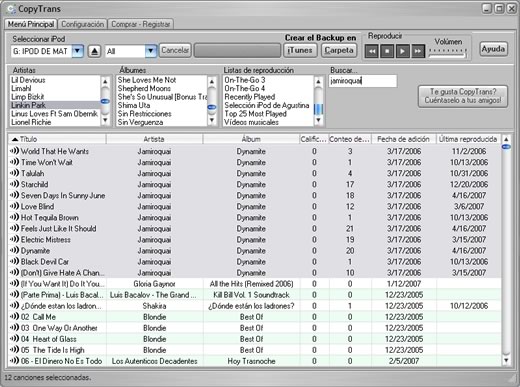Select artist Lionel Richie
520x387 pixels.
tap(55, 122)
